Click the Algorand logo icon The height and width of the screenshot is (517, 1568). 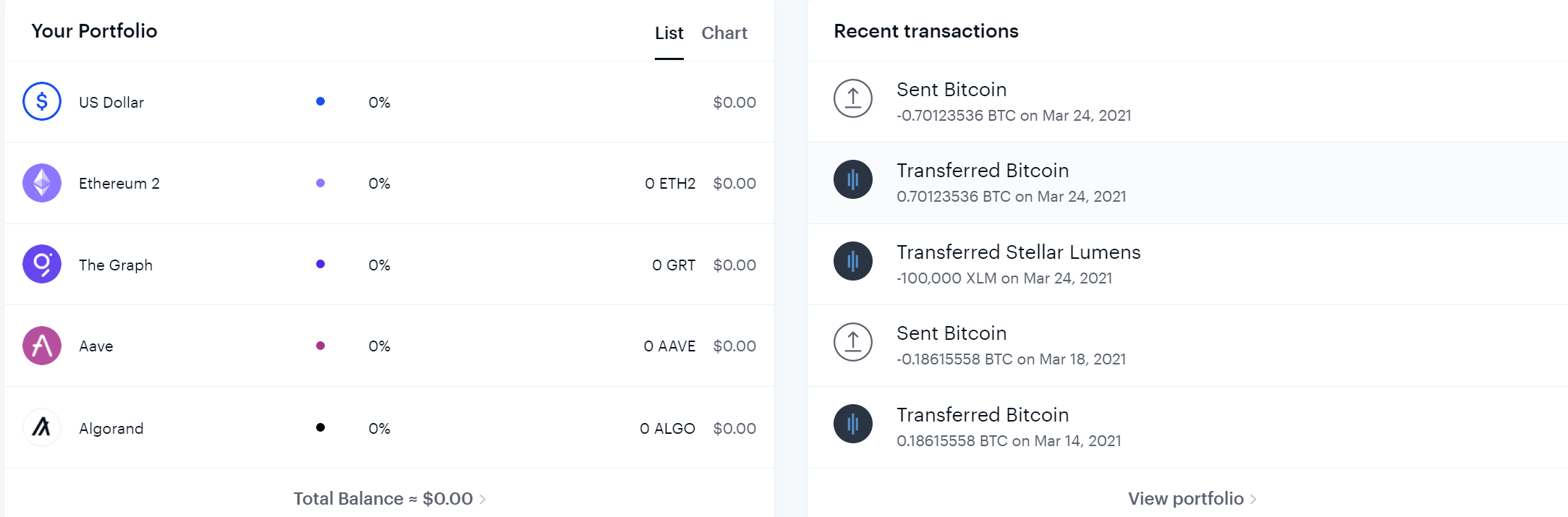click(42, 427)
